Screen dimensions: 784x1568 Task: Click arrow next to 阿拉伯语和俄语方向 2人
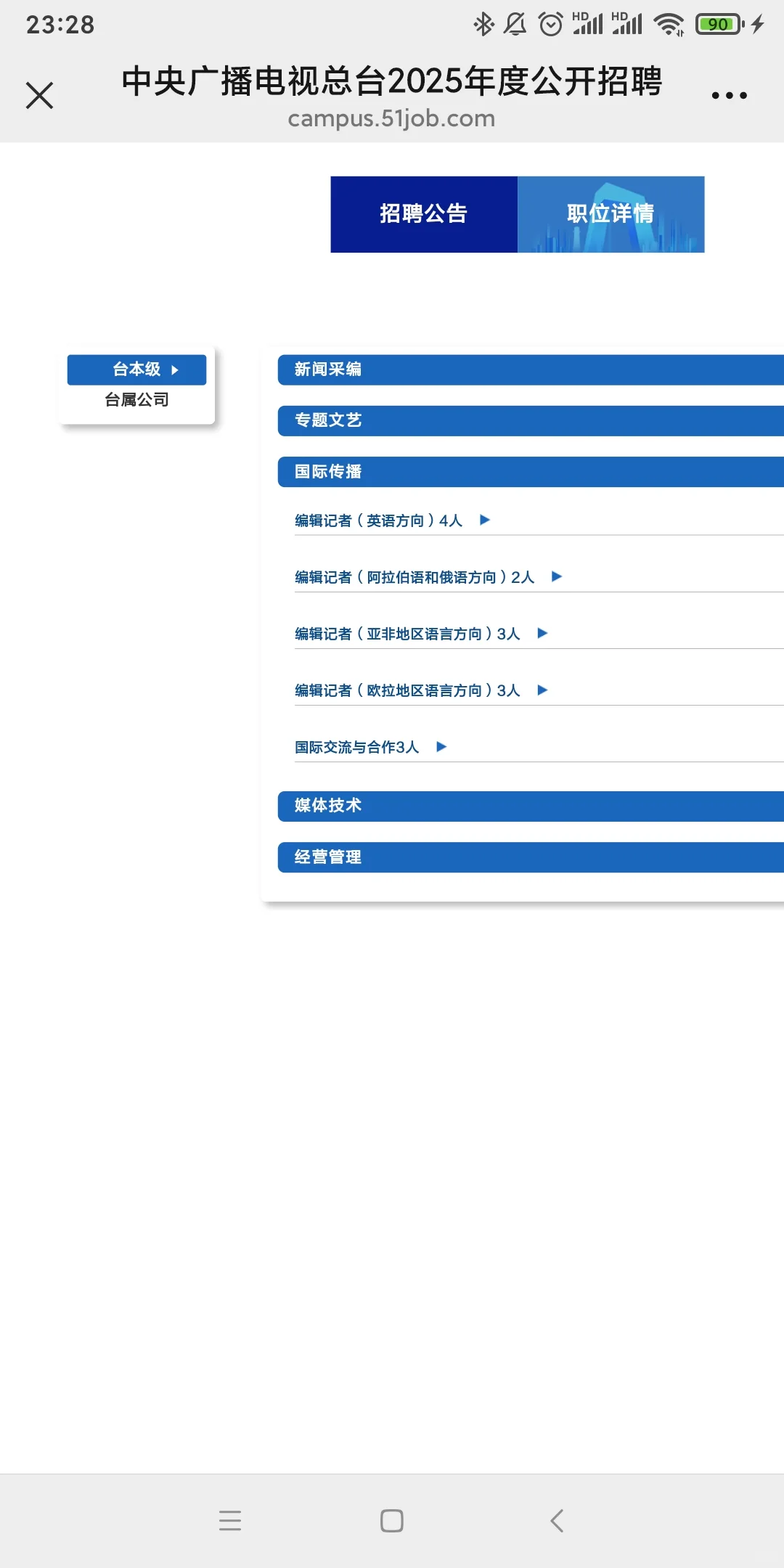click(557, 576)
